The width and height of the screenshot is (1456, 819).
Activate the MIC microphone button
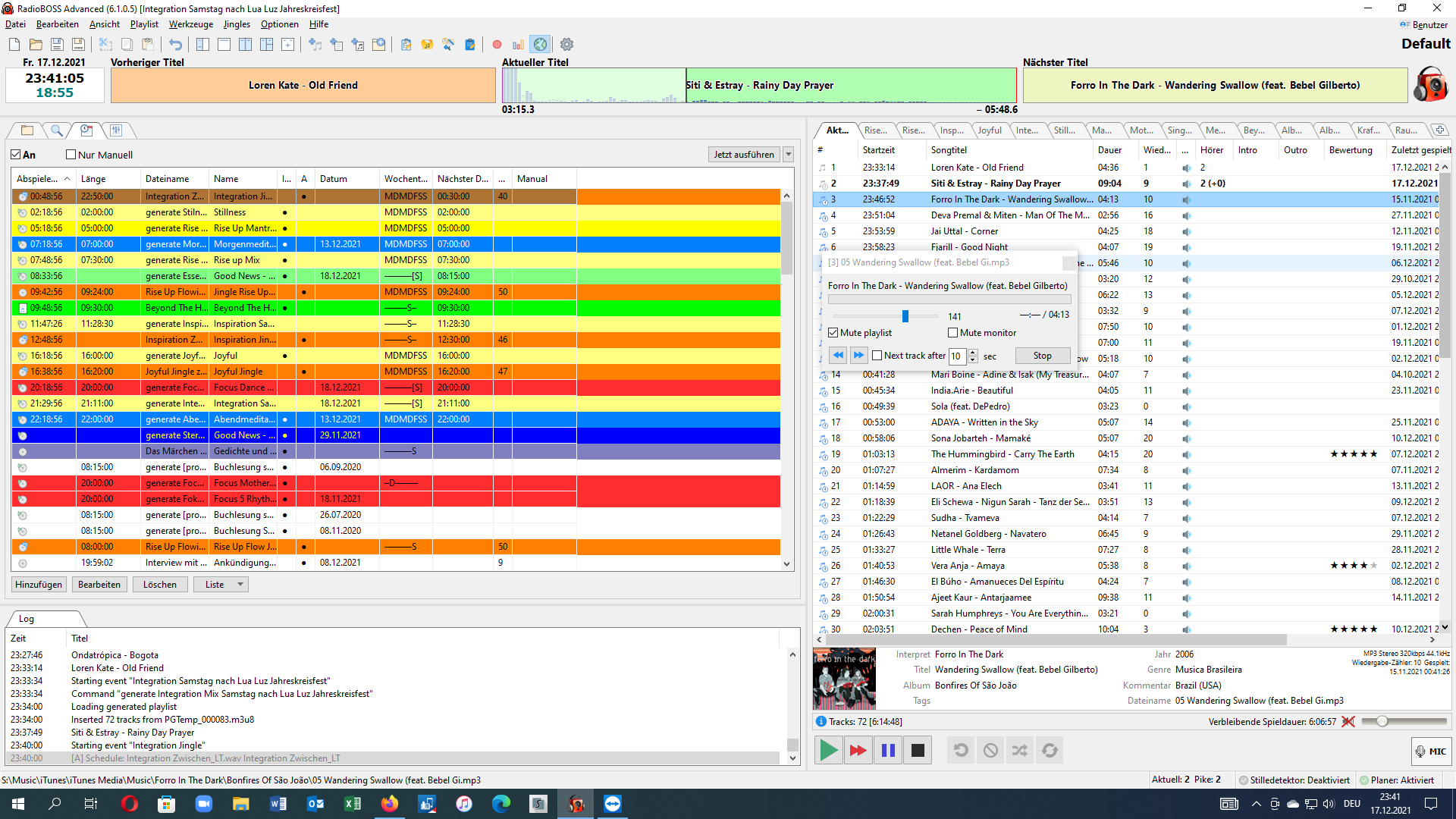point(1431,752)
